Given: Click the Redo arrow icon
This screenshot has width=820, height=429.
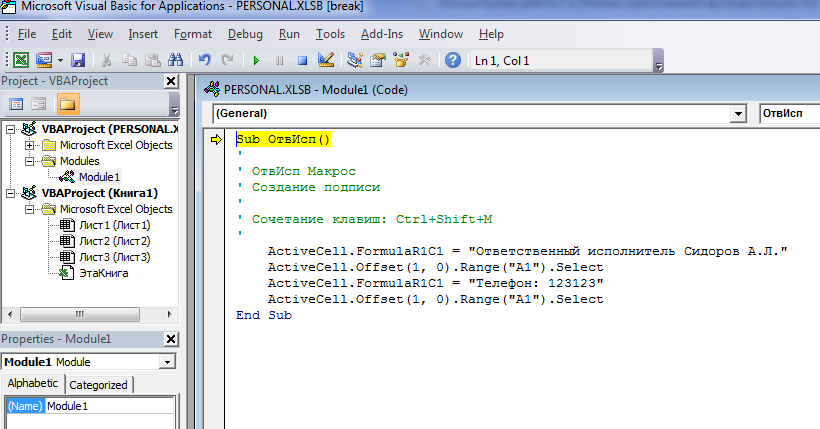Looking at the screenshot, I should coord(227,60).
